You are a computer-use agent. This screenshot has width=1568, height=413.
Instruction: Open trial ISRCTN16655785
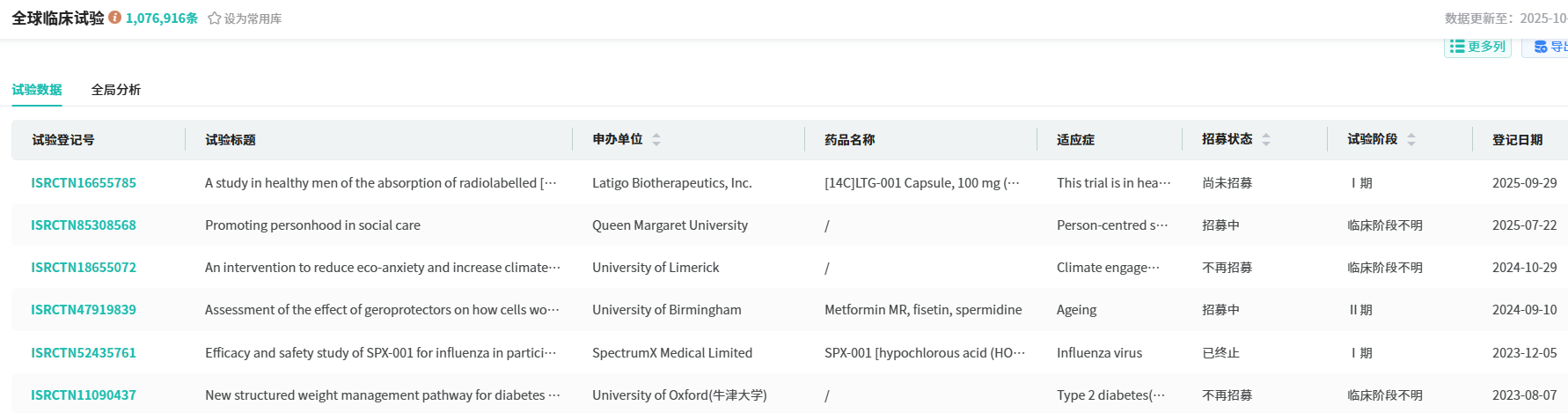click(84, 183)
